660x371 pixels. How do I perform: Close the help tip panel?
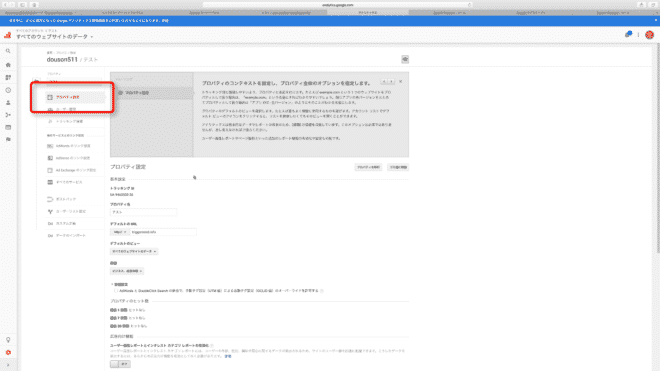pos(400,81)
